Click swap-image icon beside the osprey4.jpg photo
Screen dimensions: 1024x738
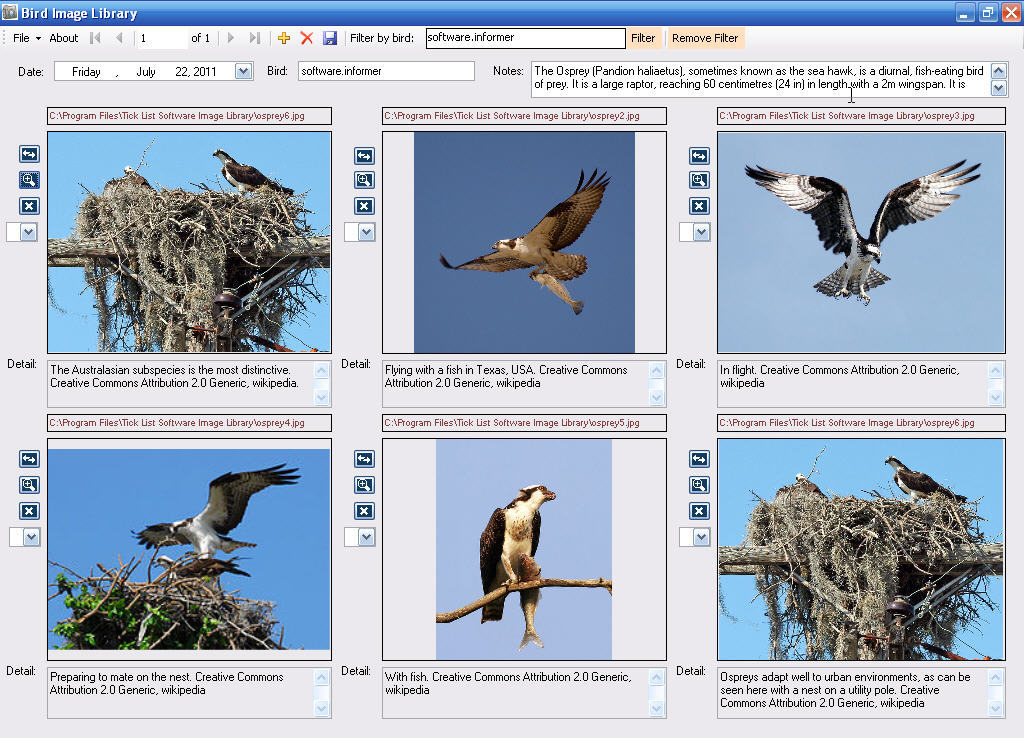(x=29, y=459)
